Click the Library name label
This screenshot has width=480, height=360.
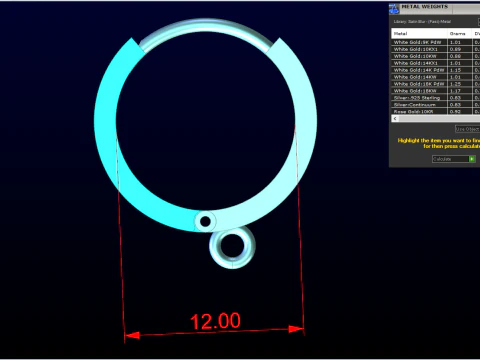click(x=422, y=22)
